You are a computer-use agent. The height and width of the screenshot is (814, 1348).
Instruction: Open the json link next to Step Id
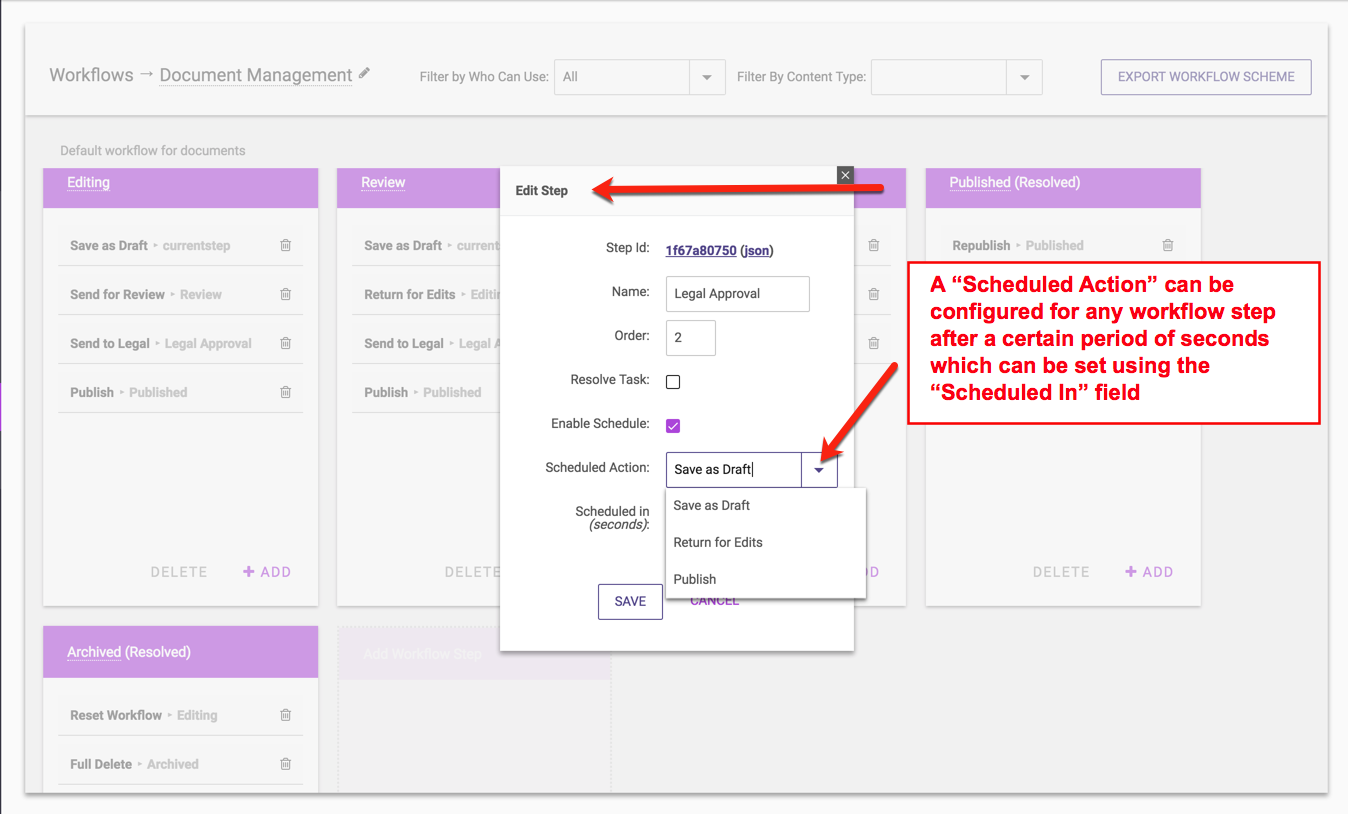click(757, 250)
